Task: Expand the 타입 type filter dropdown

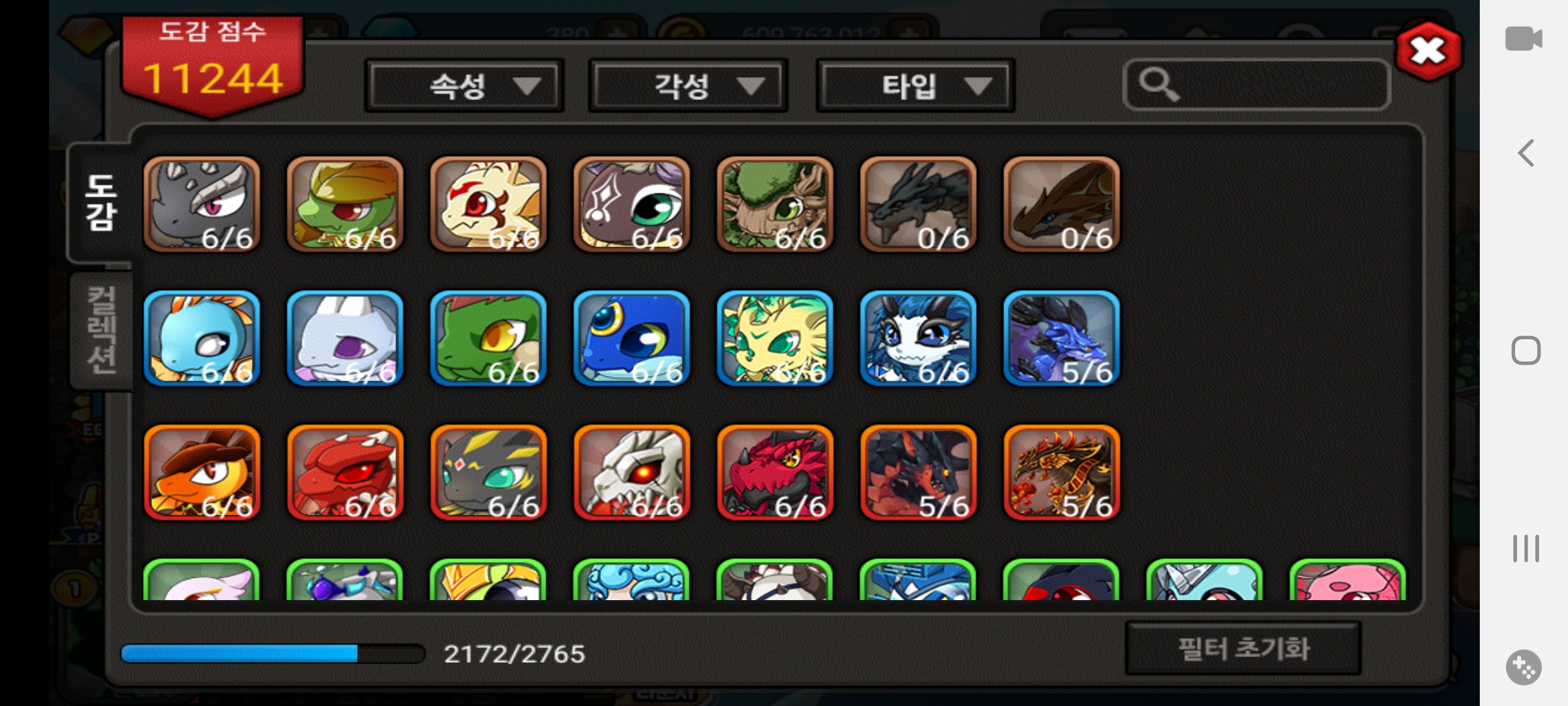Action: click(915, 86)
